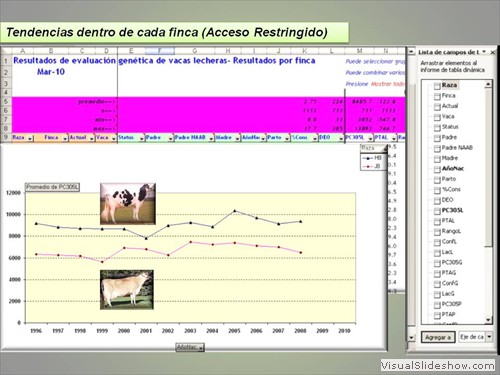500x375 pixels.
Task: Select row 9 header
Action: pyautogui.click(x=6, y=137)
